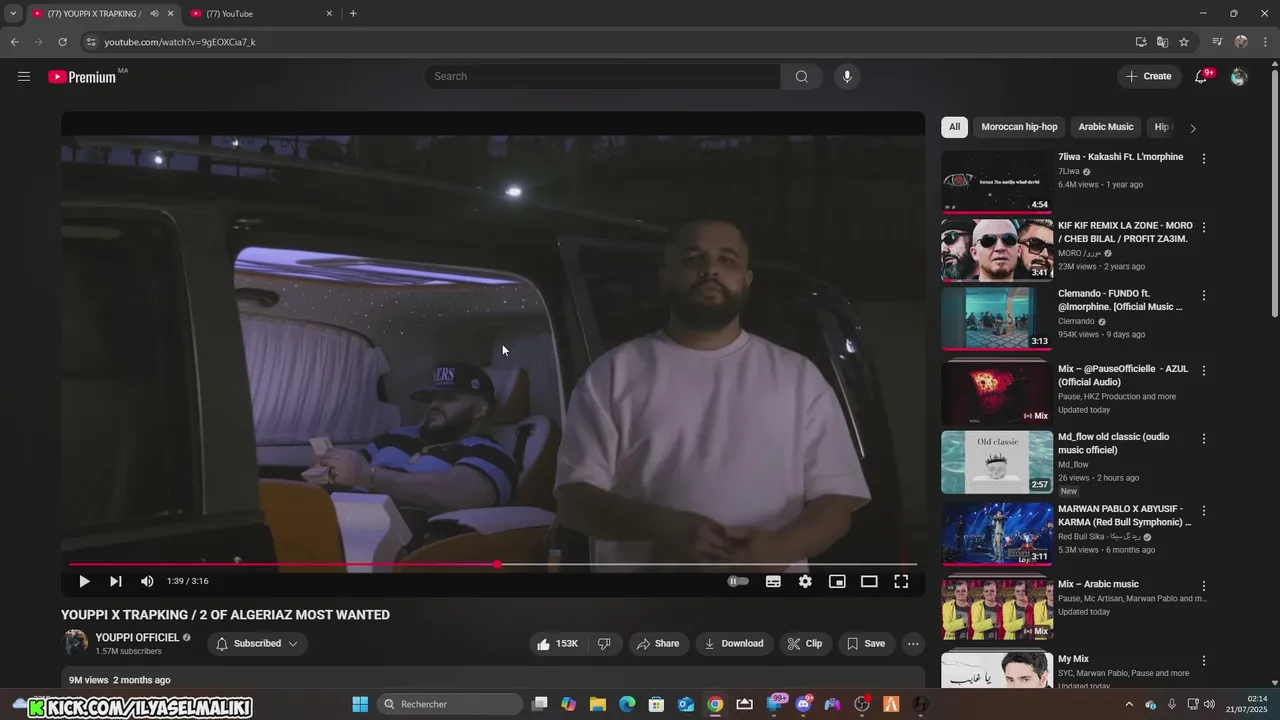Filter by Arabic Music chip

point(1106,127)
